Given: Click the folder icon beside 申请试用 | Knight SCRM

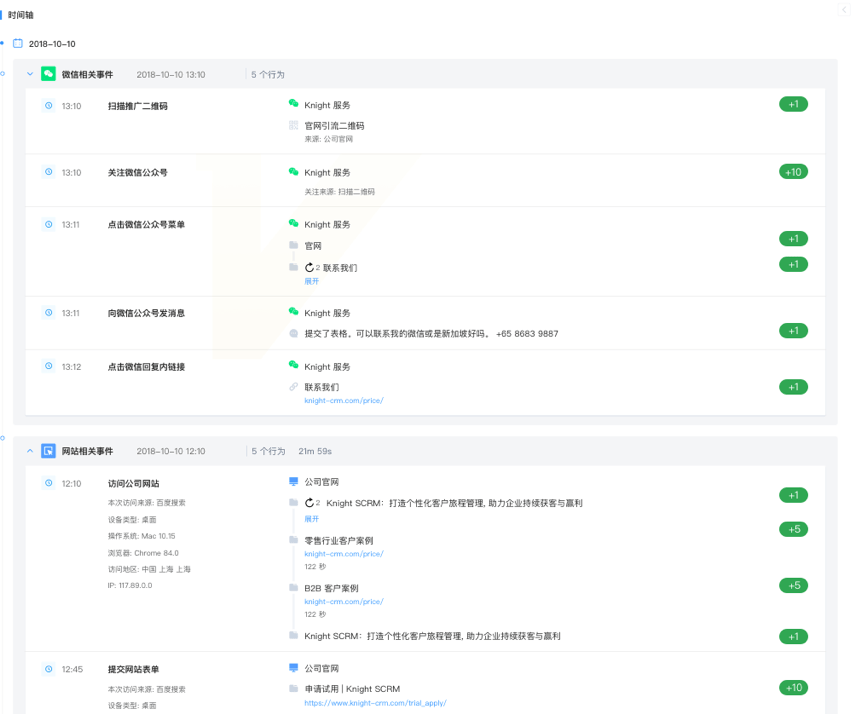Looking at the screenshot, I should coord(294,688).
